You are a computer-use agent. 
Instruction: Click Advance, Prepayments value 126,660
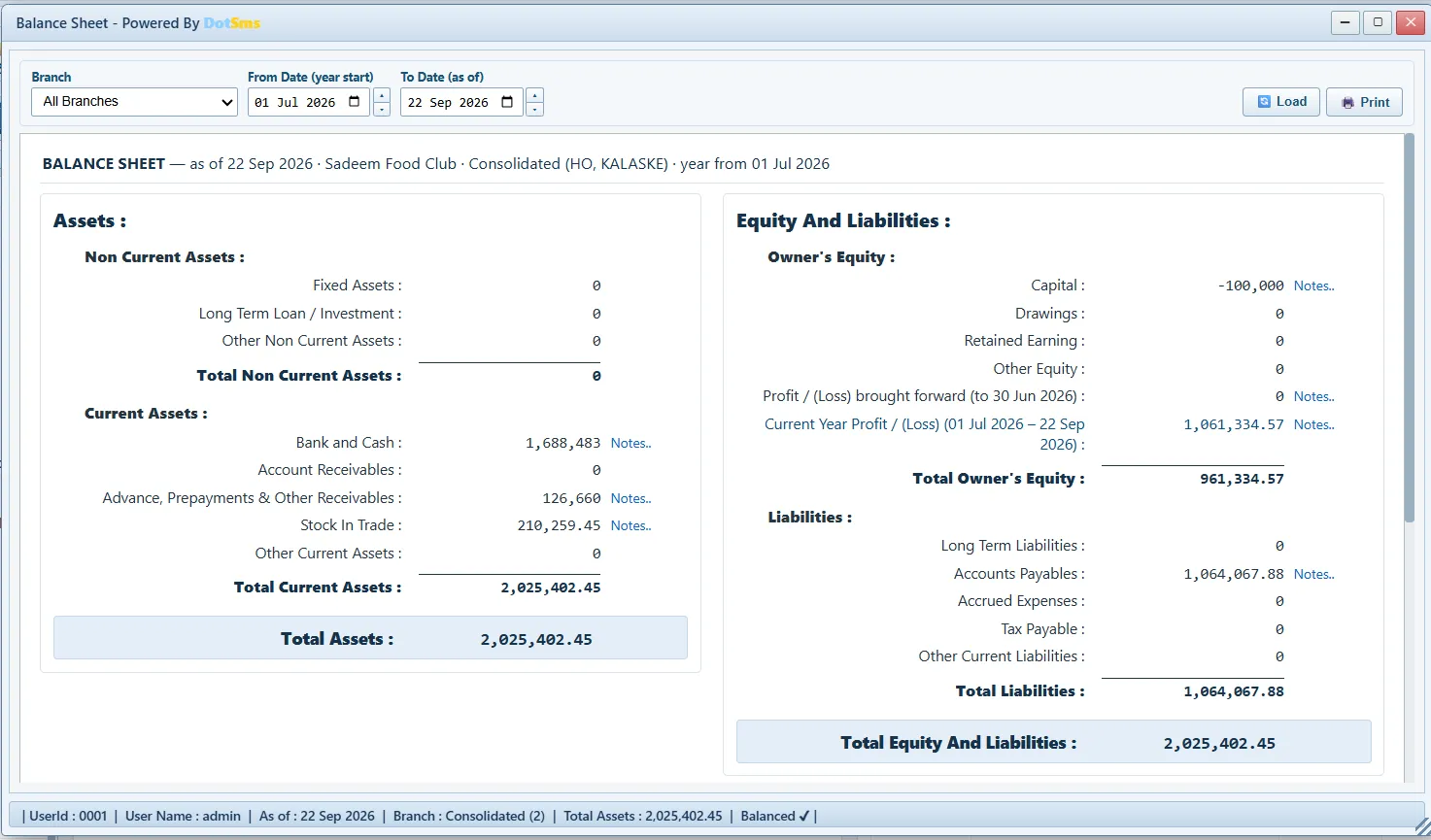571,498
